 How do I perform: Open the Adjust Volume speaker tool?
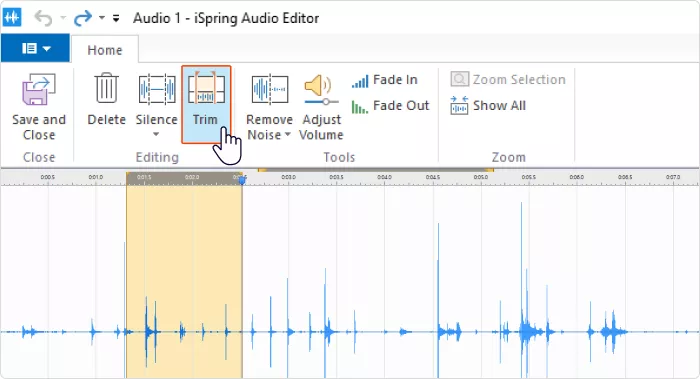point(321,90)
